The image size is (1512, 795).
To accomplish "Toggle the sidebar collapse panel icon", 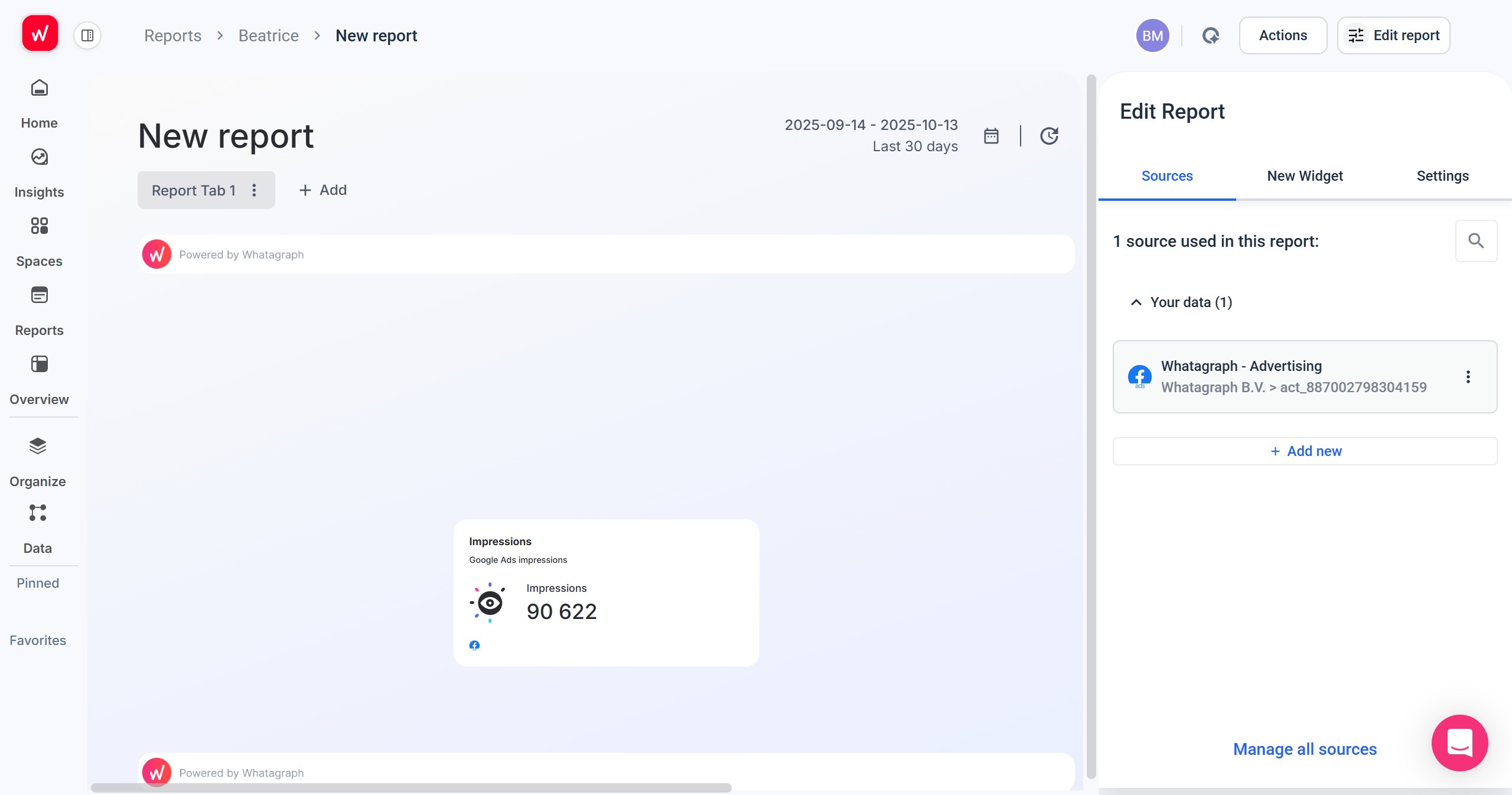I will coord(87,35).
